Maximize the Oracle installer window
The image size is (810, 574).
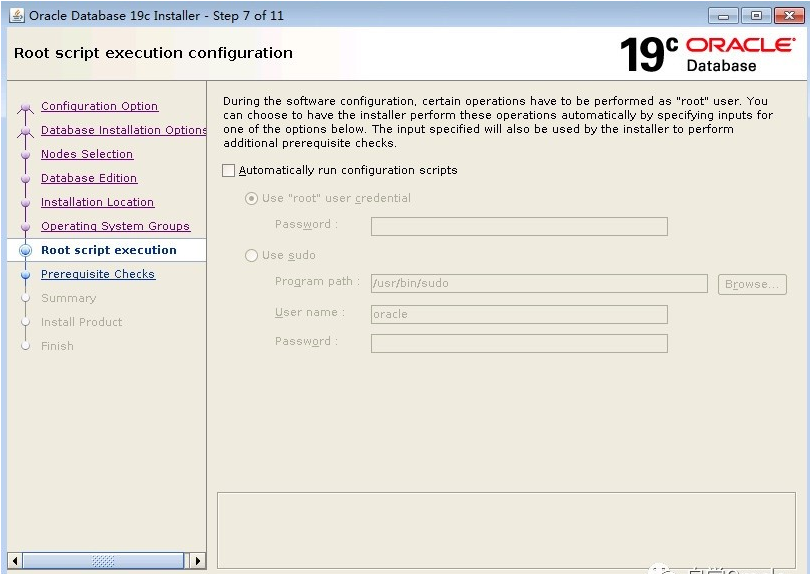coord(756,15)
